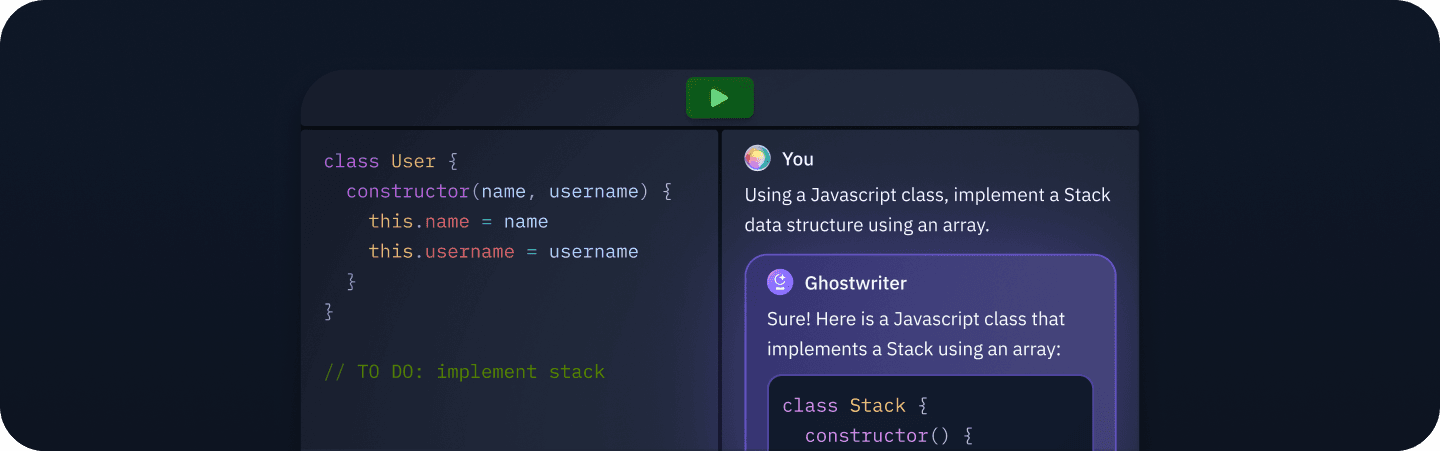Viewport: 1440px width, 451px height.
Task: Click 'class Stack {' in the suggested code
Action: pyautogui.click(x=855, y=406)
